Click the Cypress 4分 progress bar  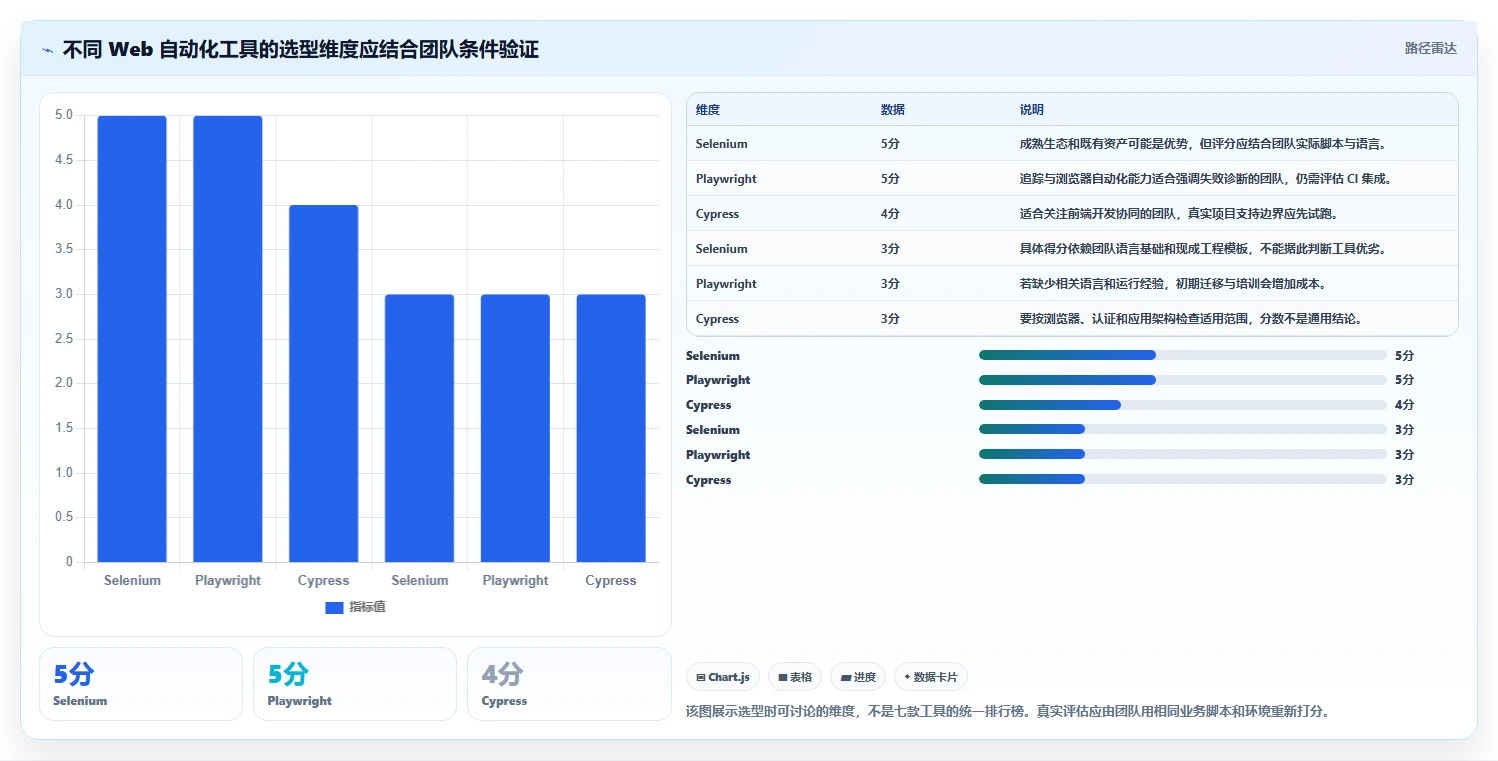tap(1183, 405)
